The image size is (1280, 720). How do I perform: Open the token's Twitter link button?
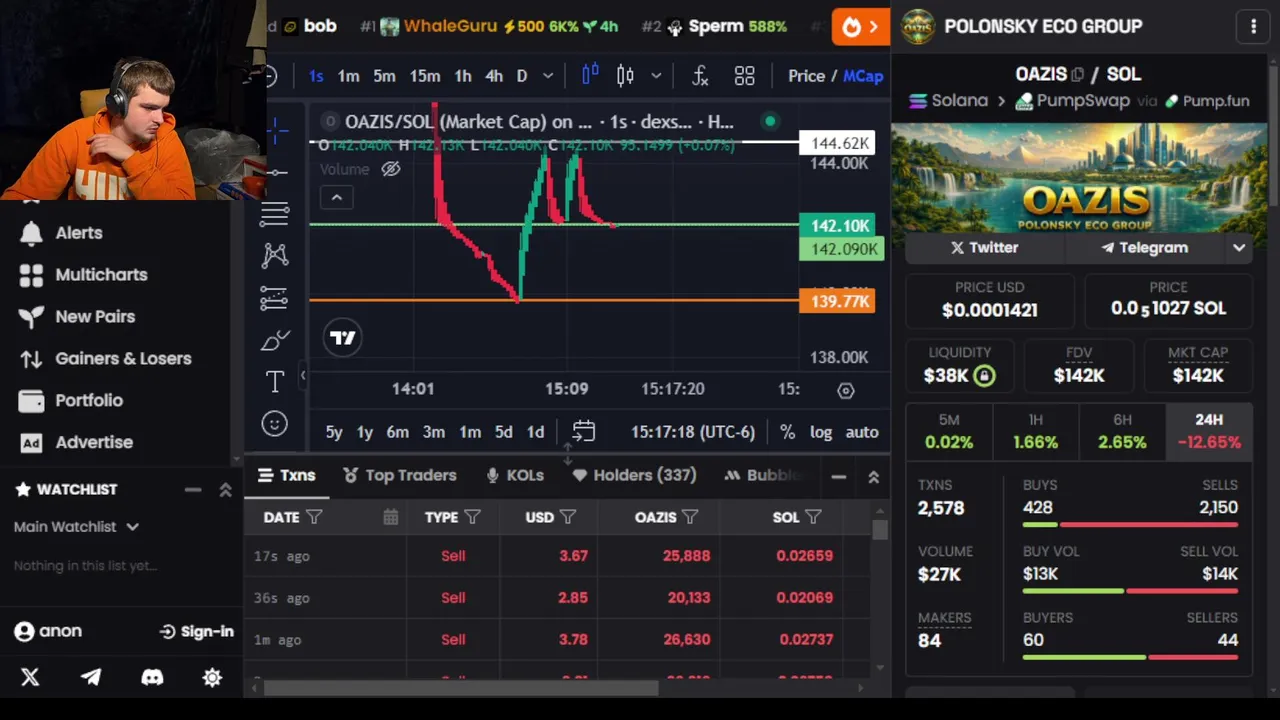tap(984, 248)
